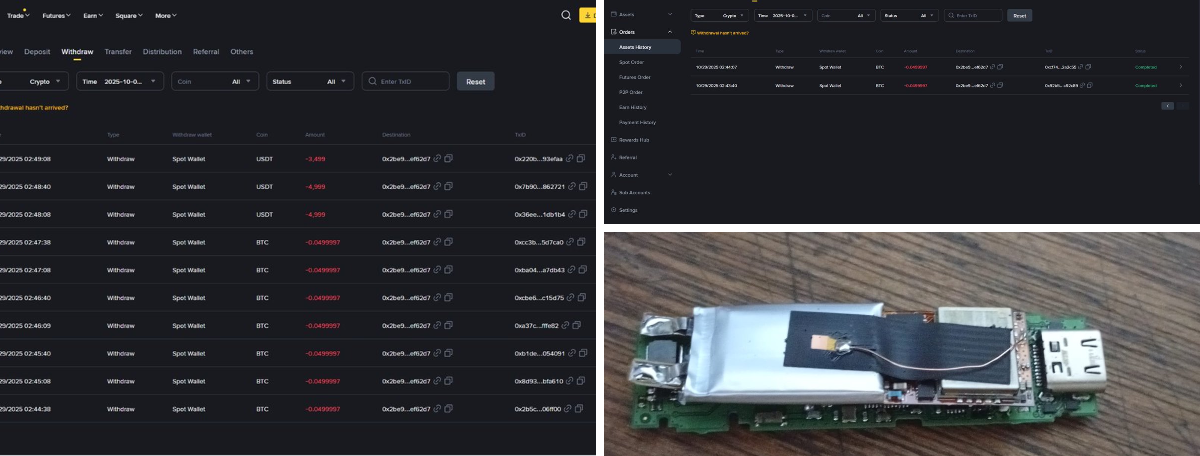
Task: Collapse the Orders section in right sidebar
Action: [670, 32]
